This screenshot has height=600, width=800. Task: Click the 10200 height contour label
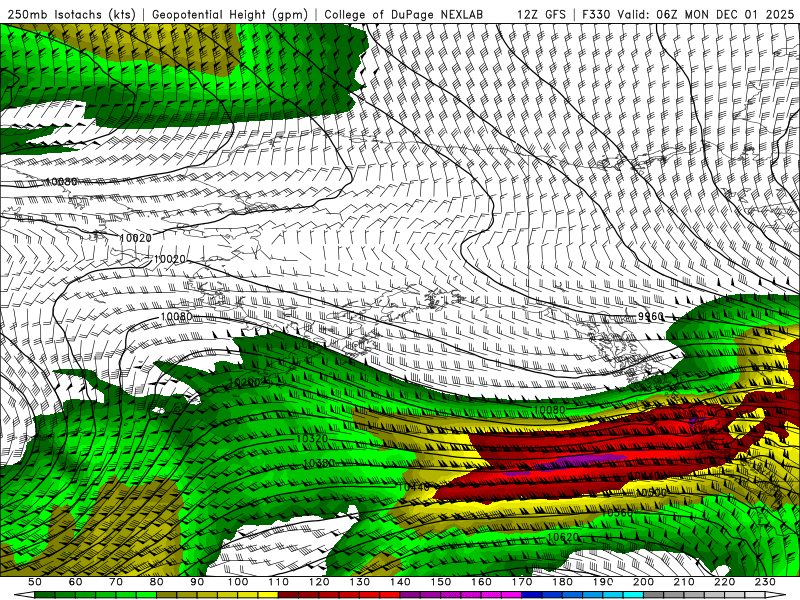click(244, 382)
